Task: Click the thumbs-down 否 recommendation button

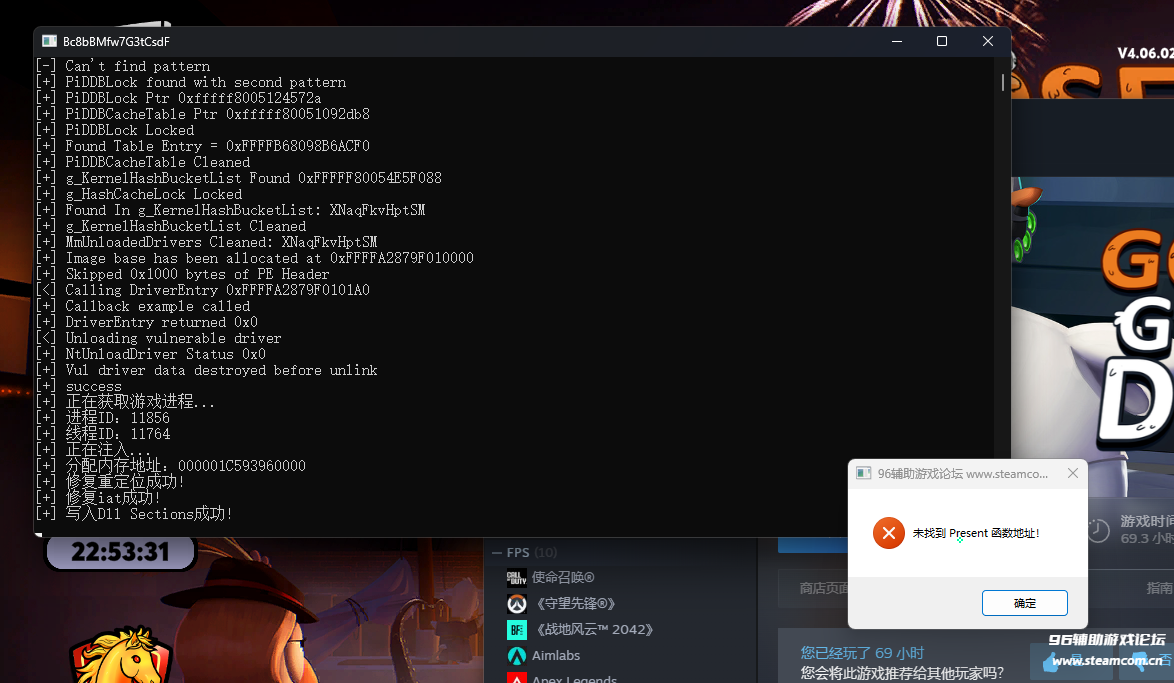Action: click(1148, 663)
